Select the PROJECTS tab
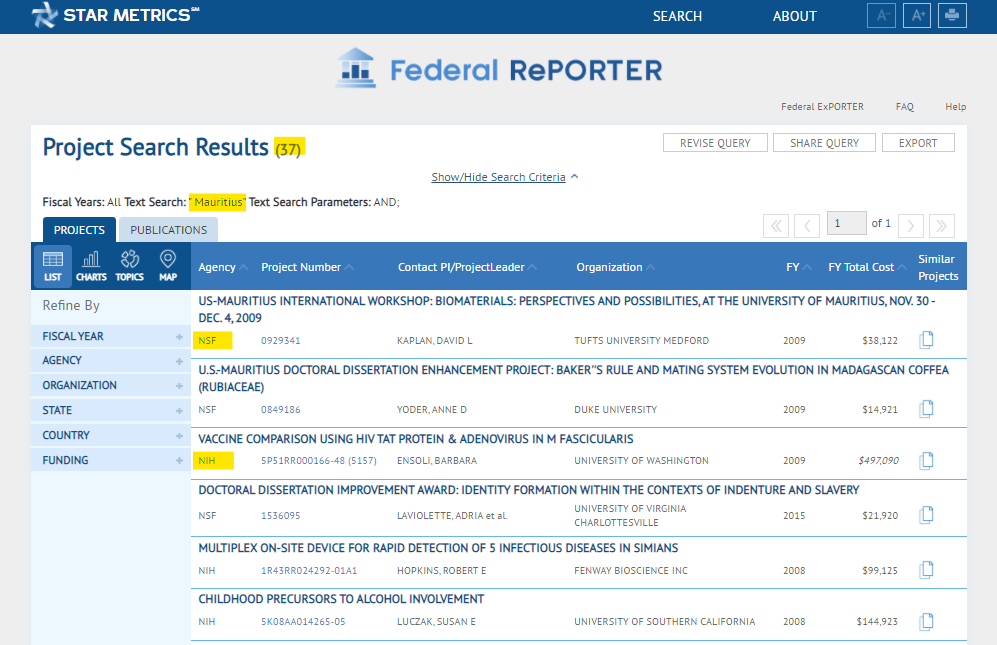The height and width of the screenshot is (645, 997). click(79, 230)
